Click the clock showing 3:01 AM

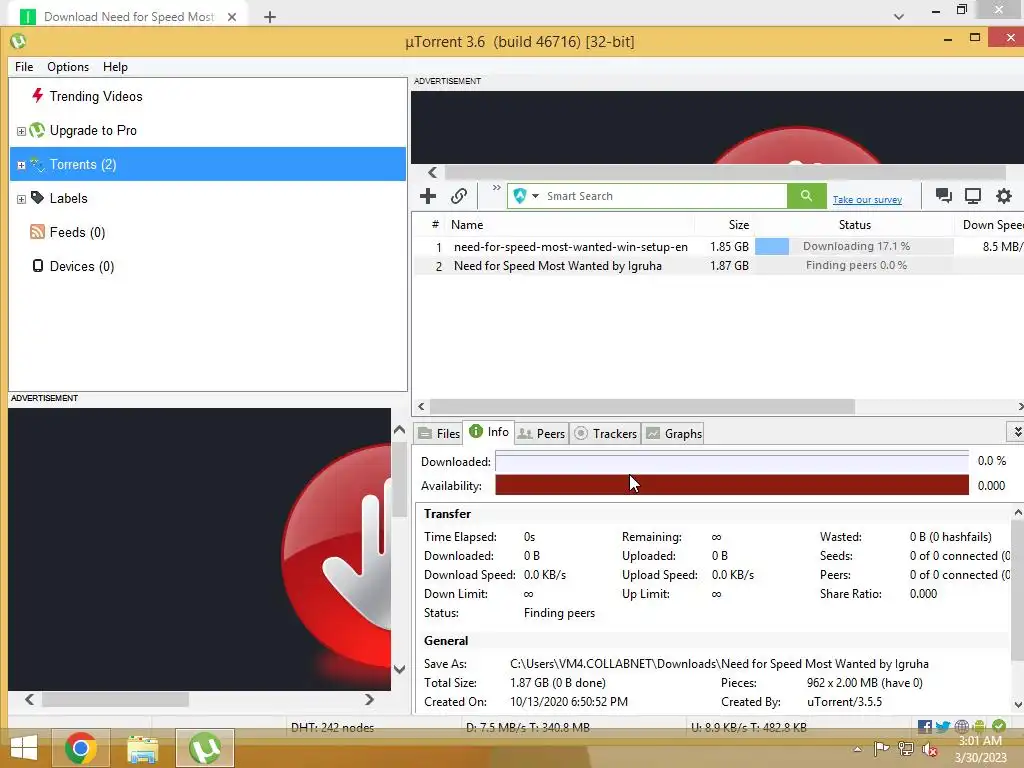980,741
